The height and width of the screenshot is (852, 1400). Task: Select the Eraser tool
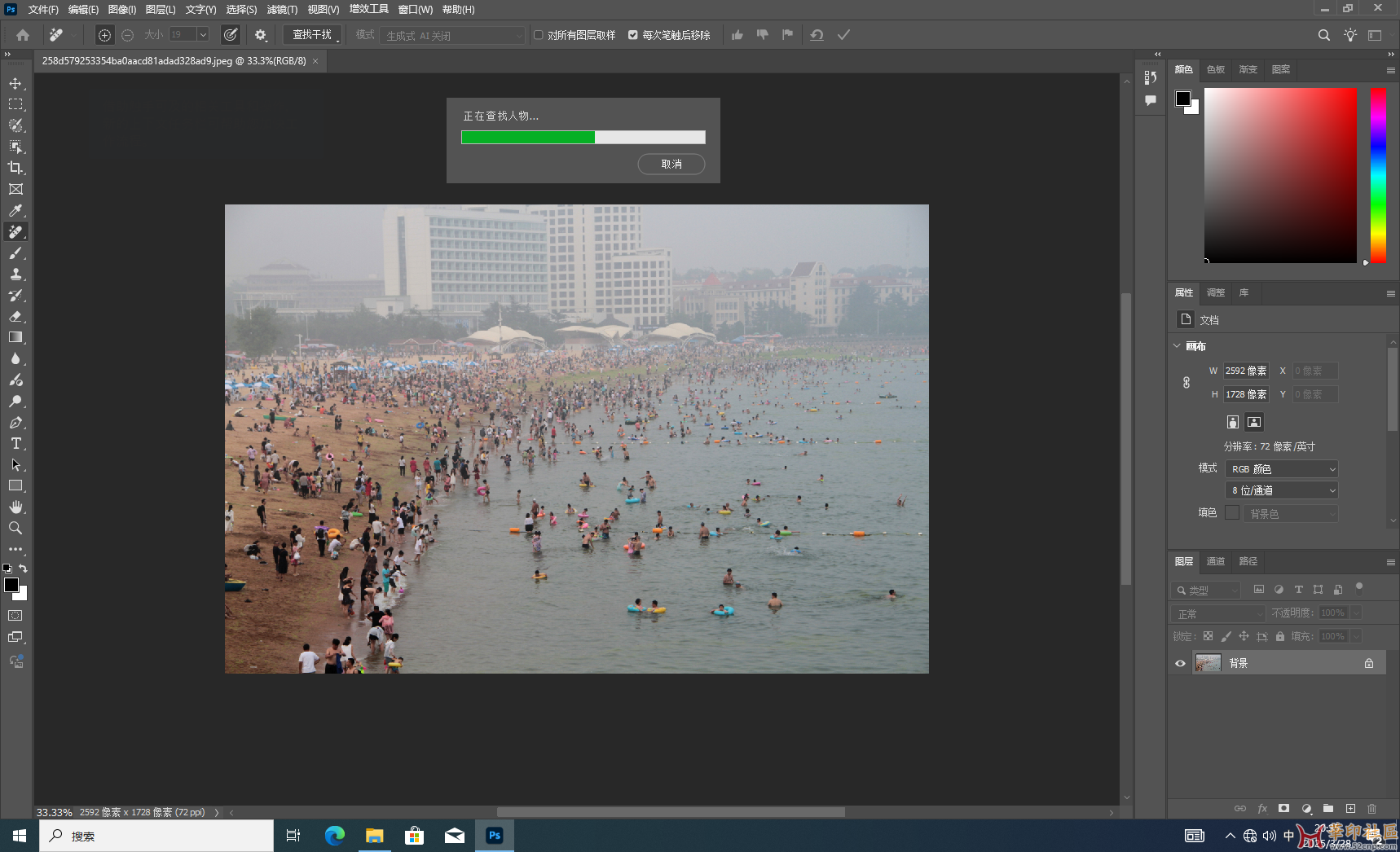tap(15, 317)
